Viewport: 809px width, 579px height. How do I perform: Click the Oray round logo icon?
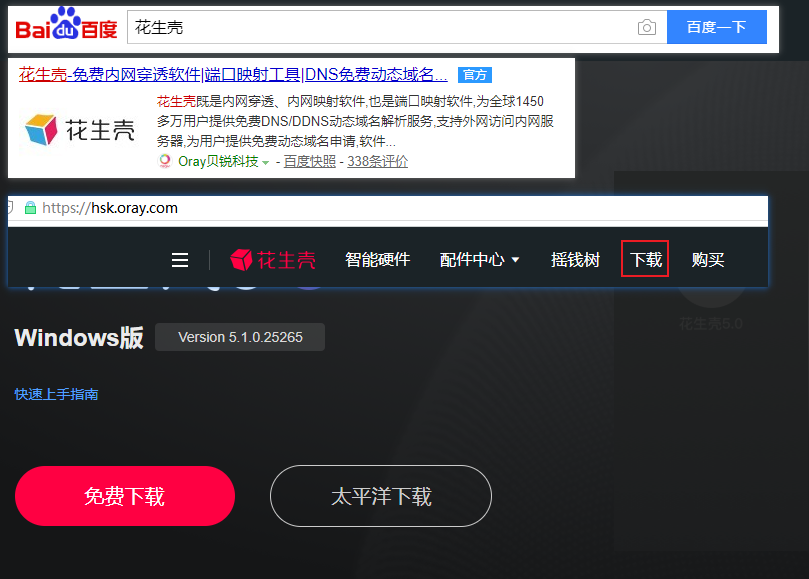165,161
